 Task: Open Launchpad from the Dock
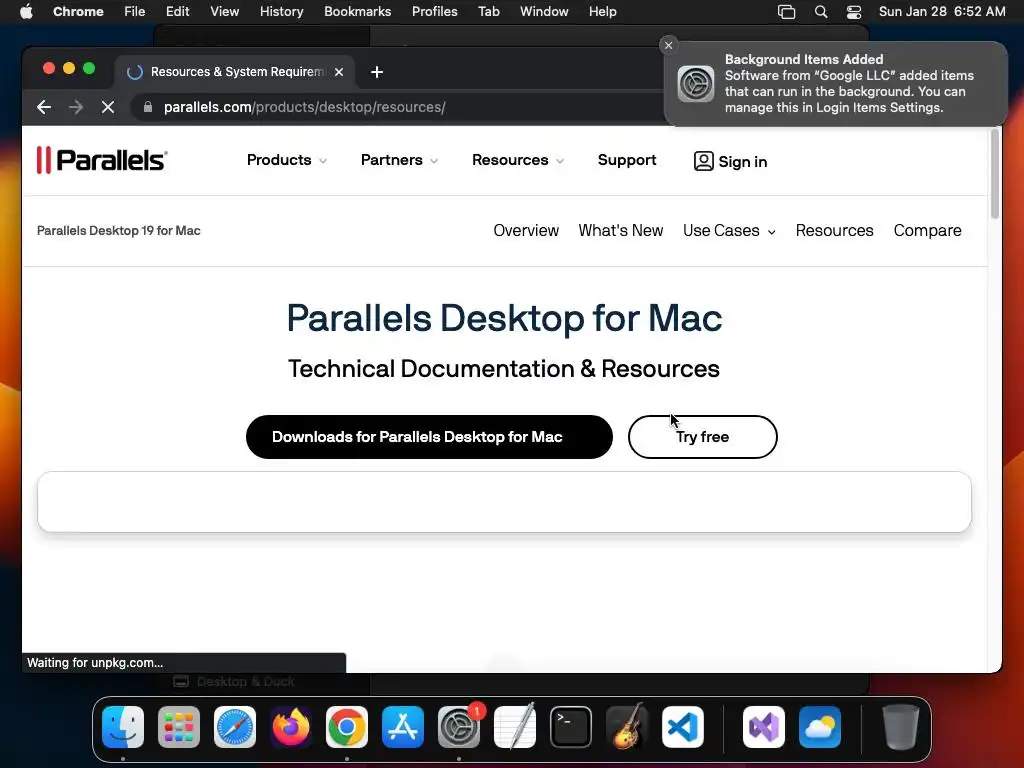pyautogui.click(x=179, y=727)
